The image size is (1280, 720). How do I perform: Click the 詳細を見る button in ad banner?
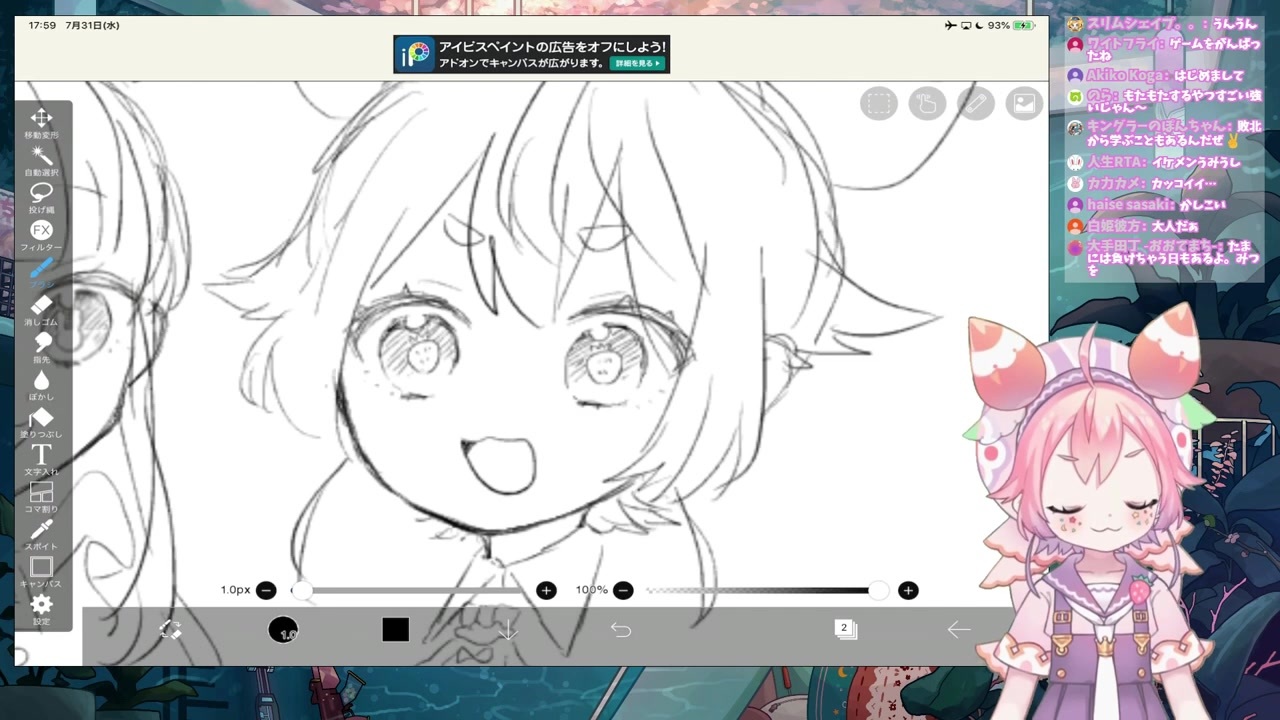[x=637, y=63]
